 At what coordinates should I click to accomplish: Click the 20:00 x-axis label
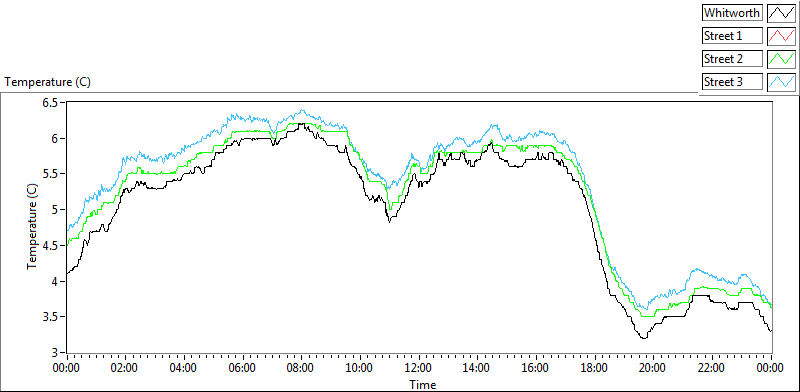tap(654, 368)
